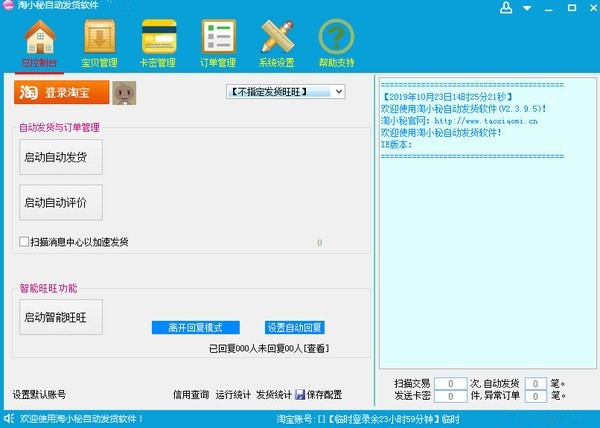Open 发货统计 link

click(x=274, y=394)
